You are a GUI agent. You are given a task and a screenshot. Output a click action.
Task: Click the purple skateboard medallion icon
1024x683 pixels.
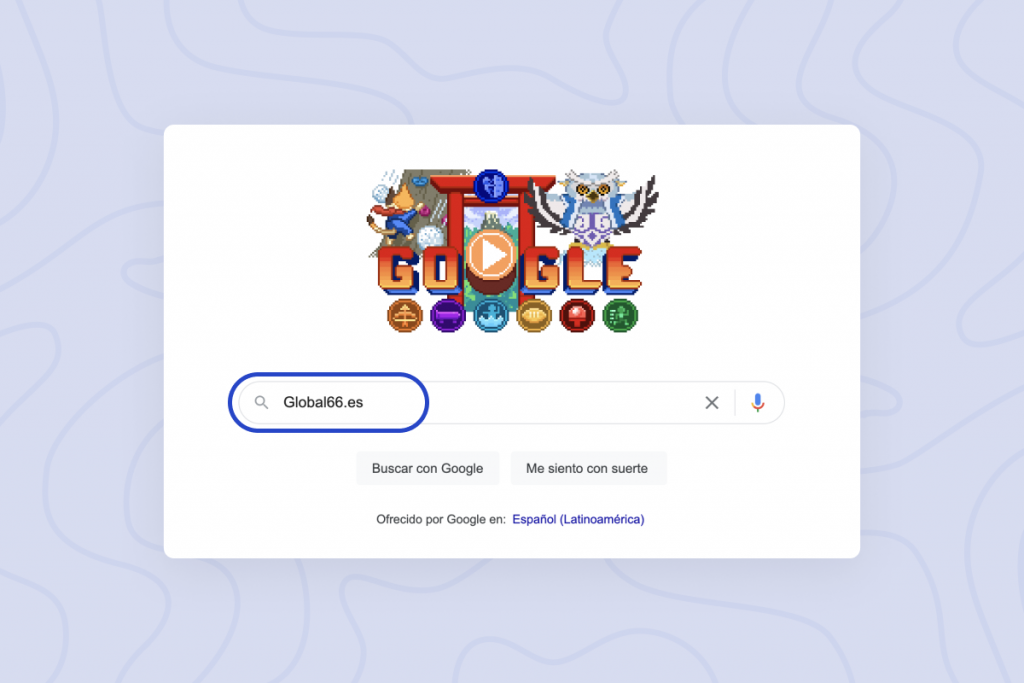click(448, 316)
